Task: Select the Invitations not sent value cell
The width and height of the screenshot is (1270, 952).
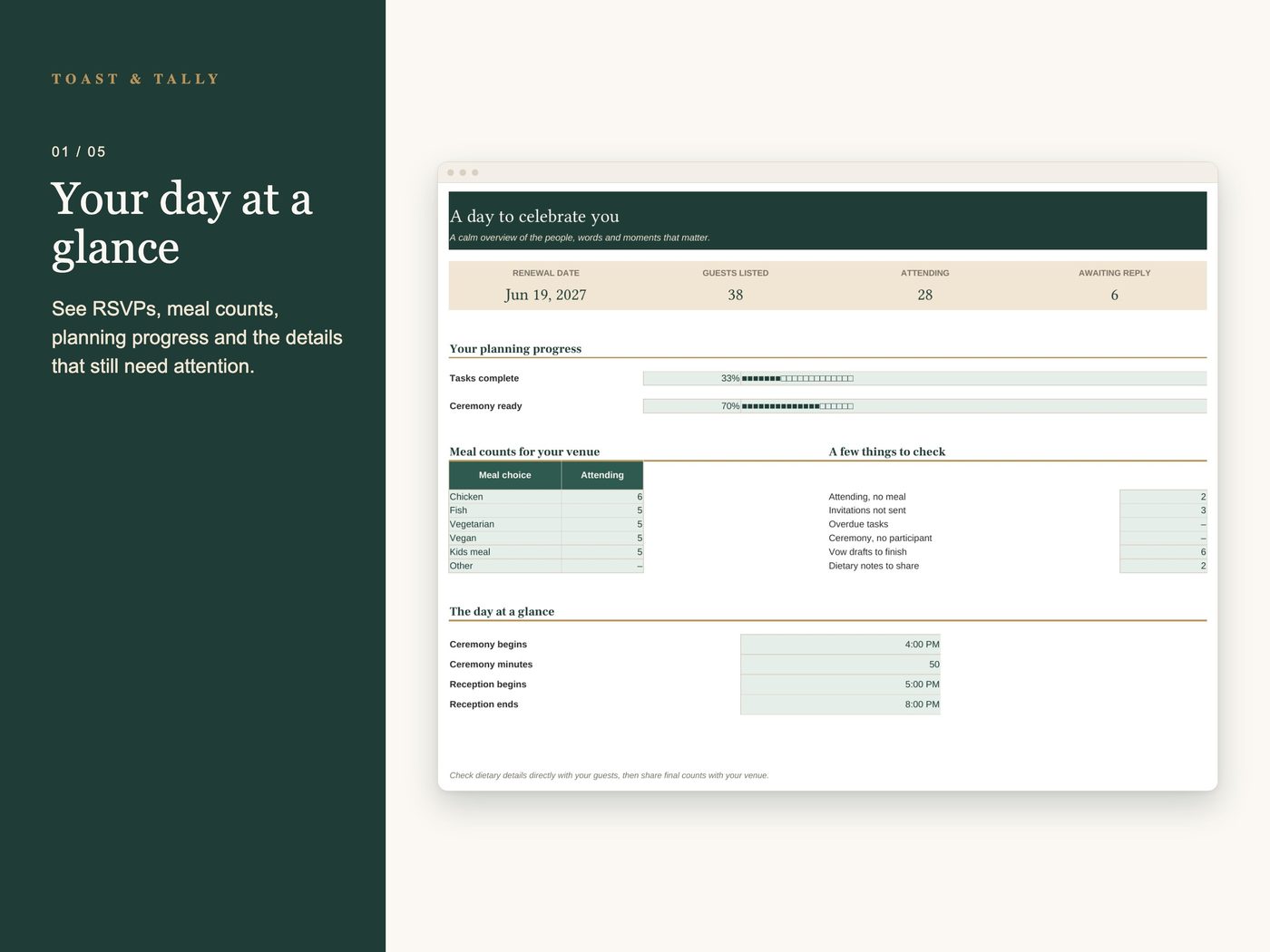Action: click(x=1163, y=510)
